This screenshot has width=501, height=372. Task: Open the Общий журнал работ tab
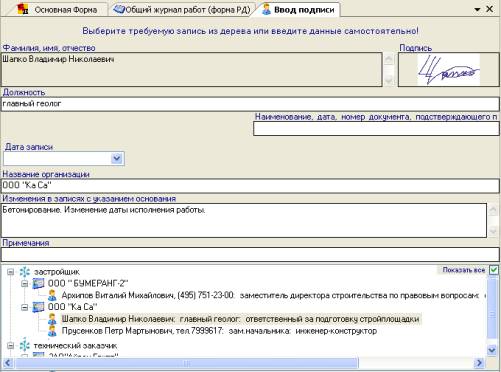[x=182, y=9]
